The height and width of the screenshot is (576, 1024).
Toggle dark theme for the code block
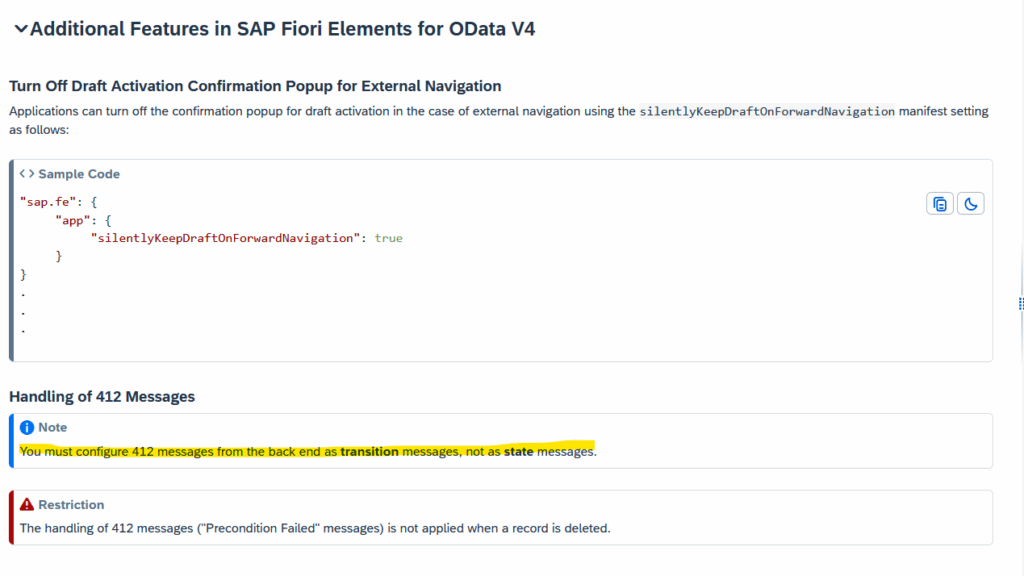[970, 204]
